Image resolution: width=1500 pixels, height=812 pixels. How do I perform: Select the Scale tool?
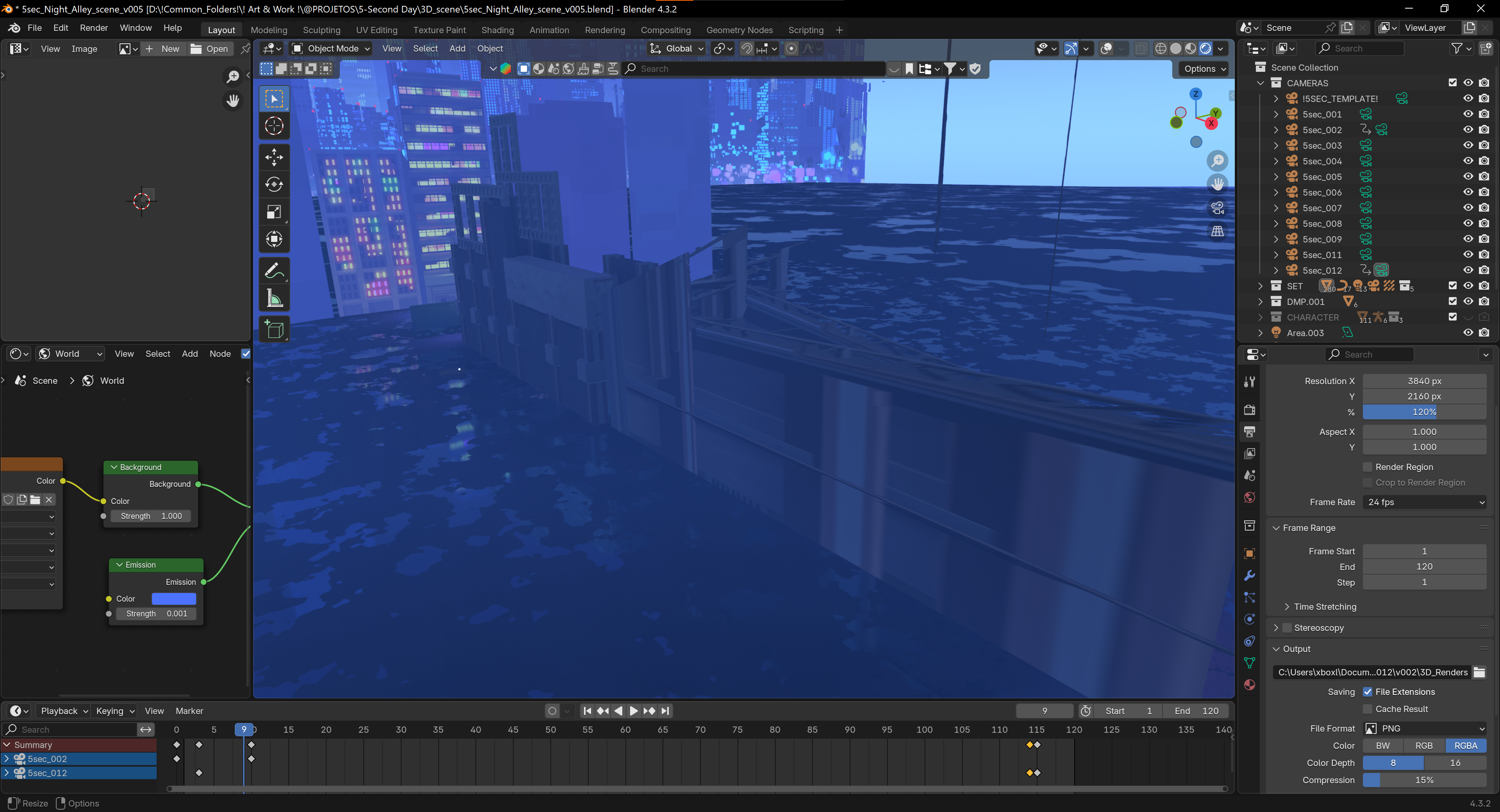point(274,212)
